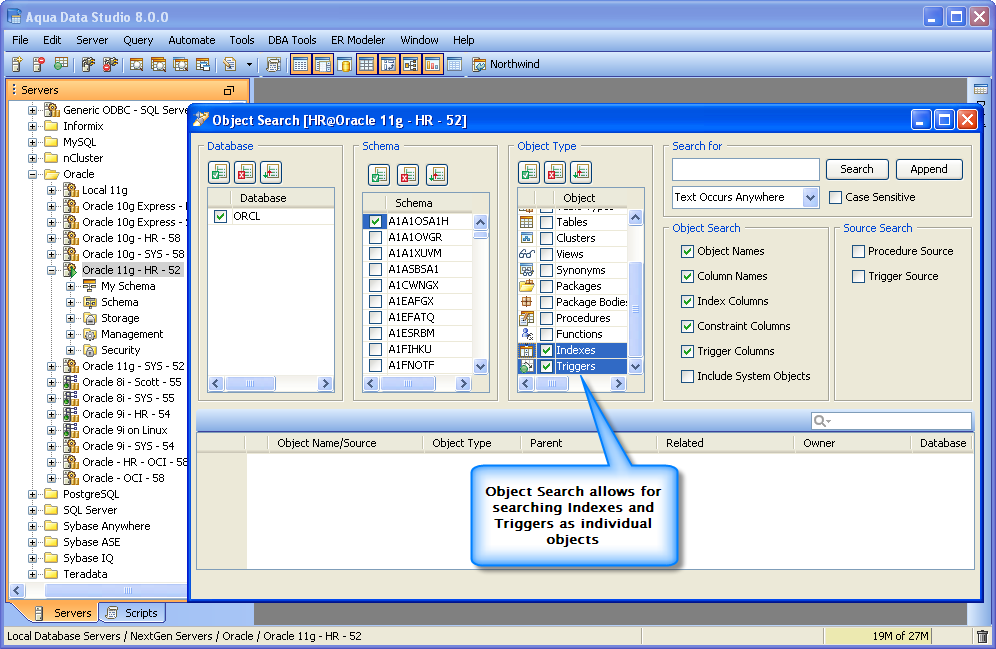This screenshot has height=649, width=996.
Task: Expand the PostgreSQL server folder
Action: pyautogui.click(x=32, y=494)
